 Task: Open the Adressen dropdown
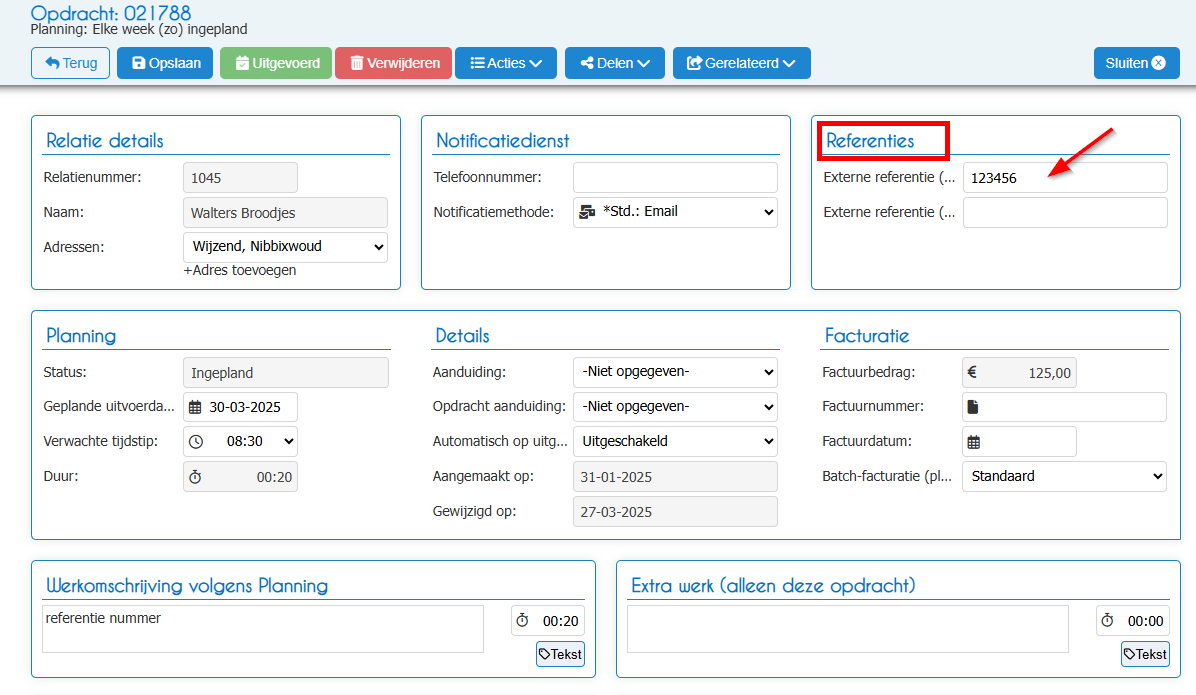[285, 247]
